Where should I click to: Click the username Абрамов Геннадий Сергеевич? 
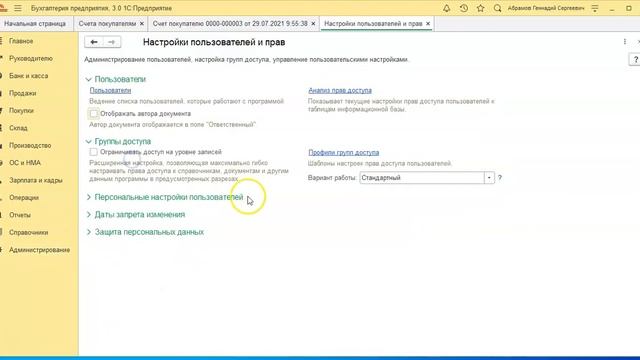pos(546,8)
